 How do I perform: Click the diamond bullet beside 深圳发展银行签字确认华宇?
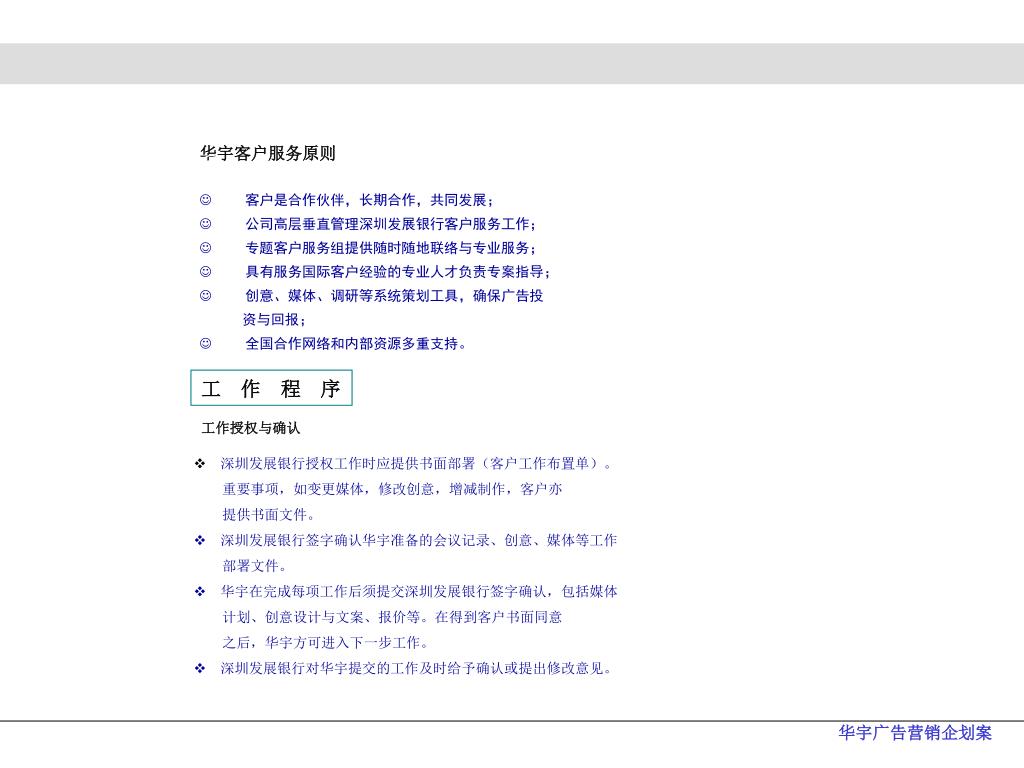(x=200, y=540)
